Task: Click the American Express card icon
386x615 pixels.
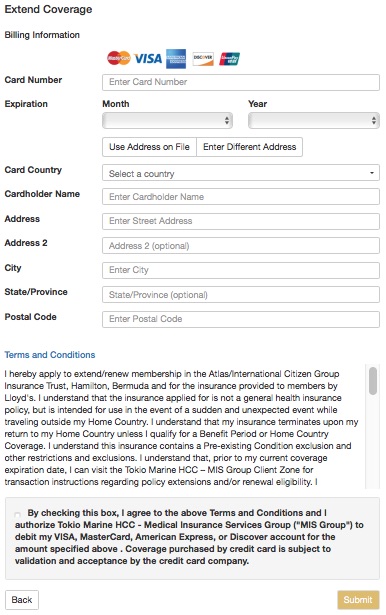Action: point(176,58)
